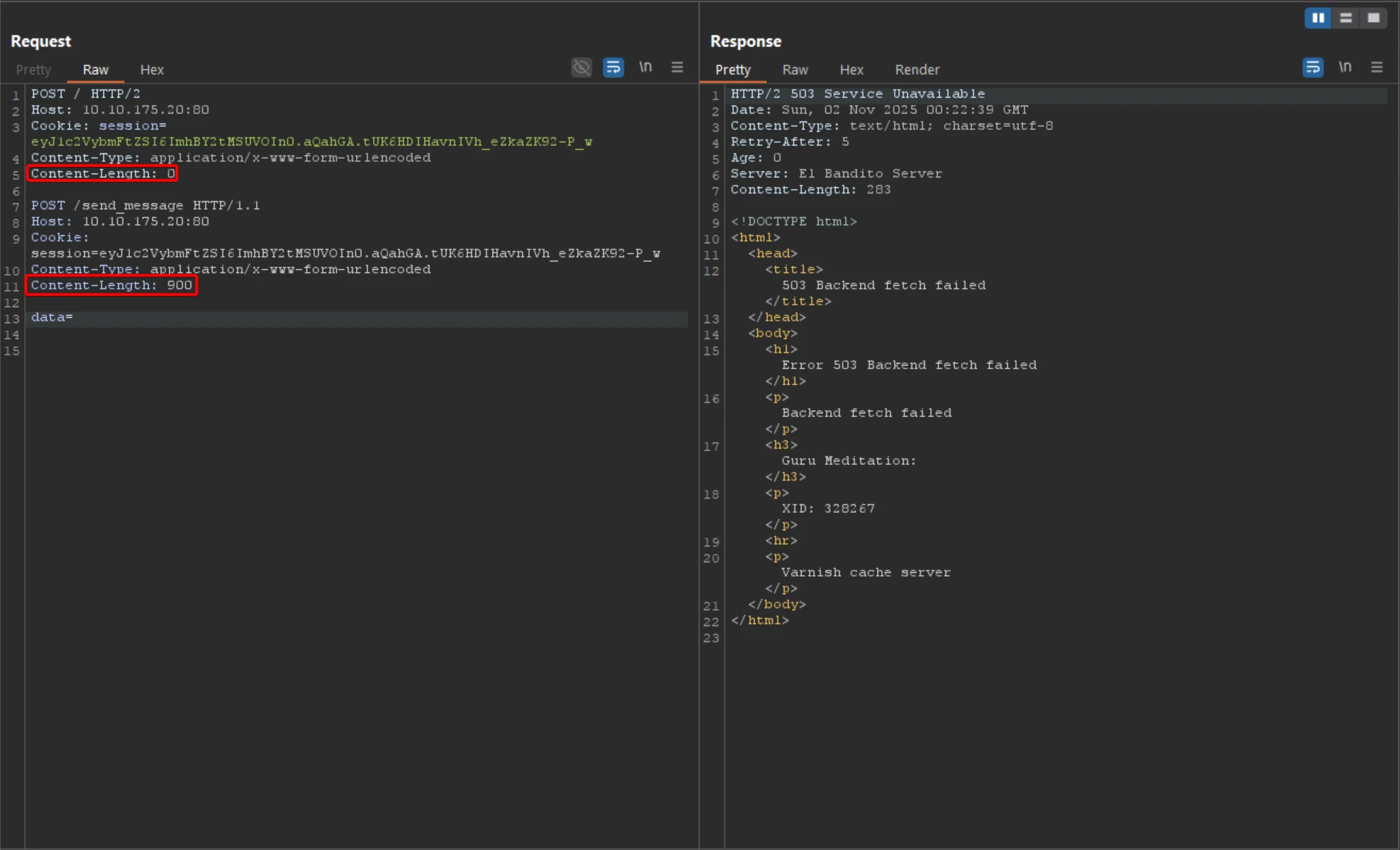
Task: Switch to combined tabbed layout view
Action: [x=1373, y=18]
